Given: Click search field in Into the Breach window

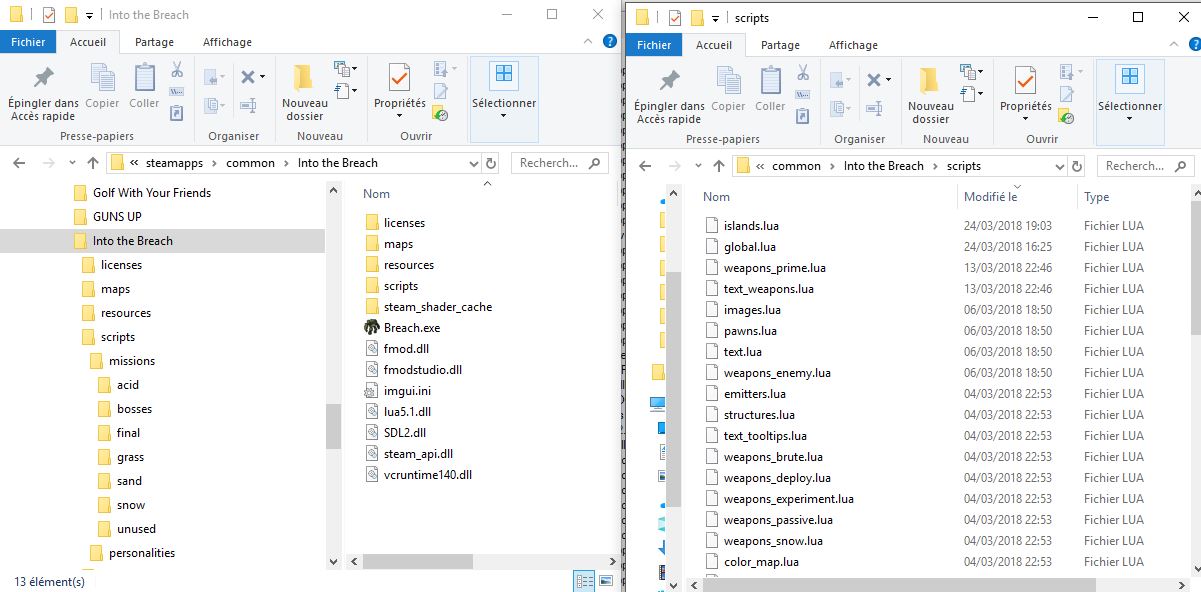Looking at the screenshot, I should tap(549, 163).
